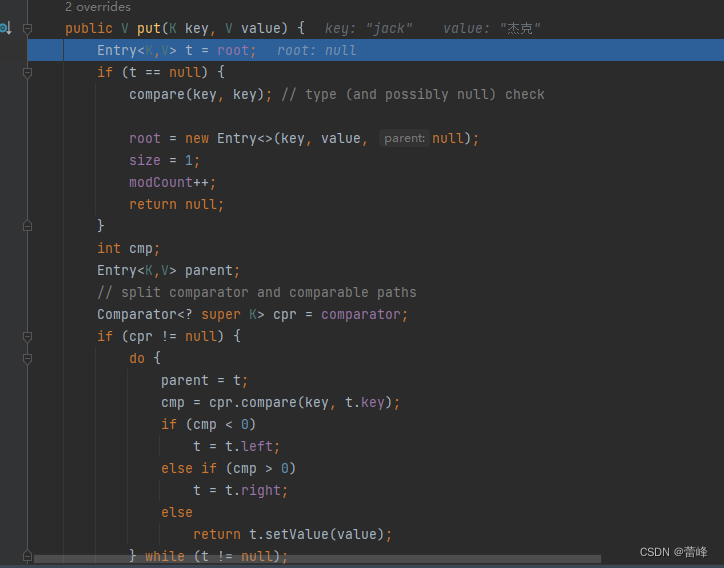
Task: Click the overridden-method gutter icon beside put
Action: point(6,29)
